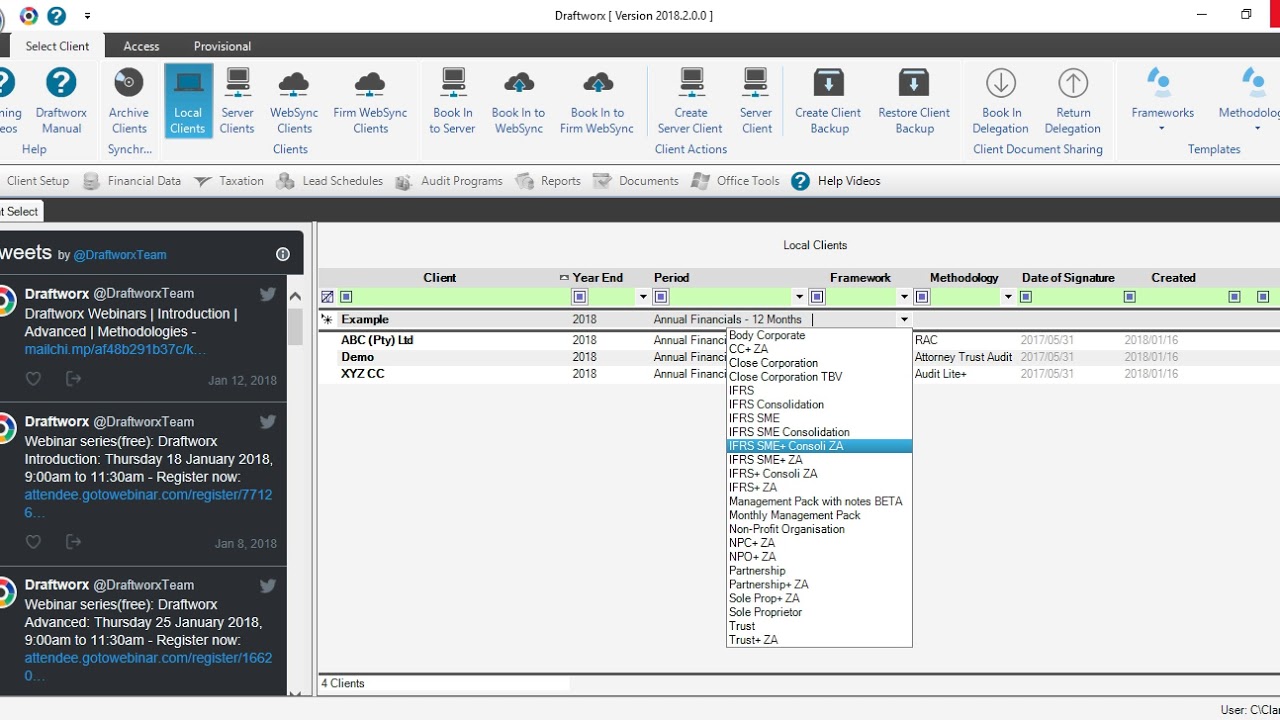The image size is (1280, 720).
Task: Select XYZ CC client row
Action: pos(798,374)
